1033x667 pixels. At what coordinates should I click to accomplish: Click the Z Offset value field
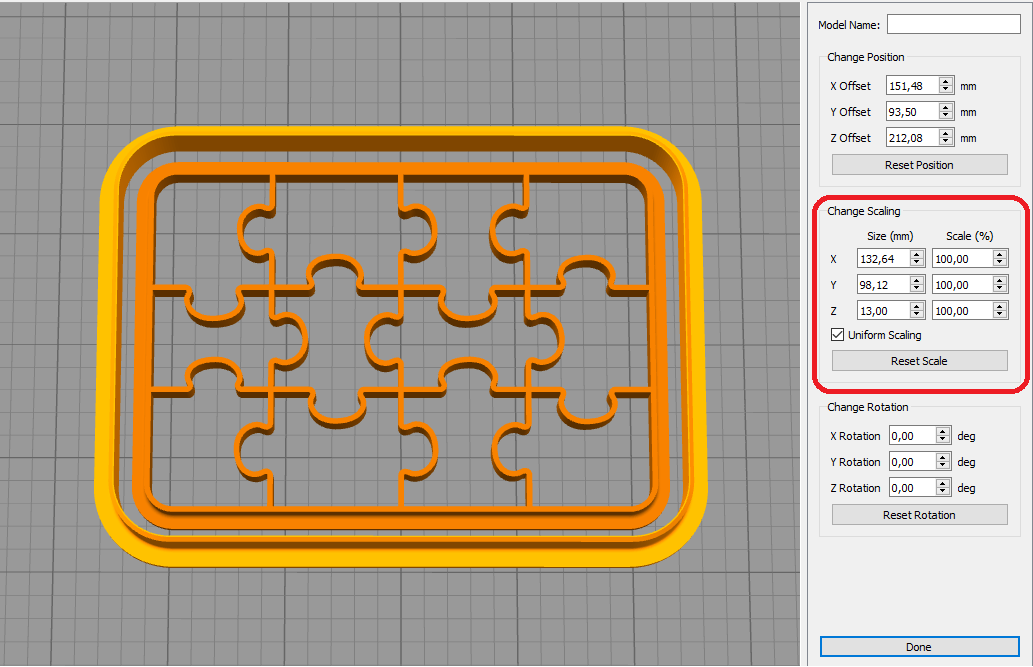(x=912, y=138)
